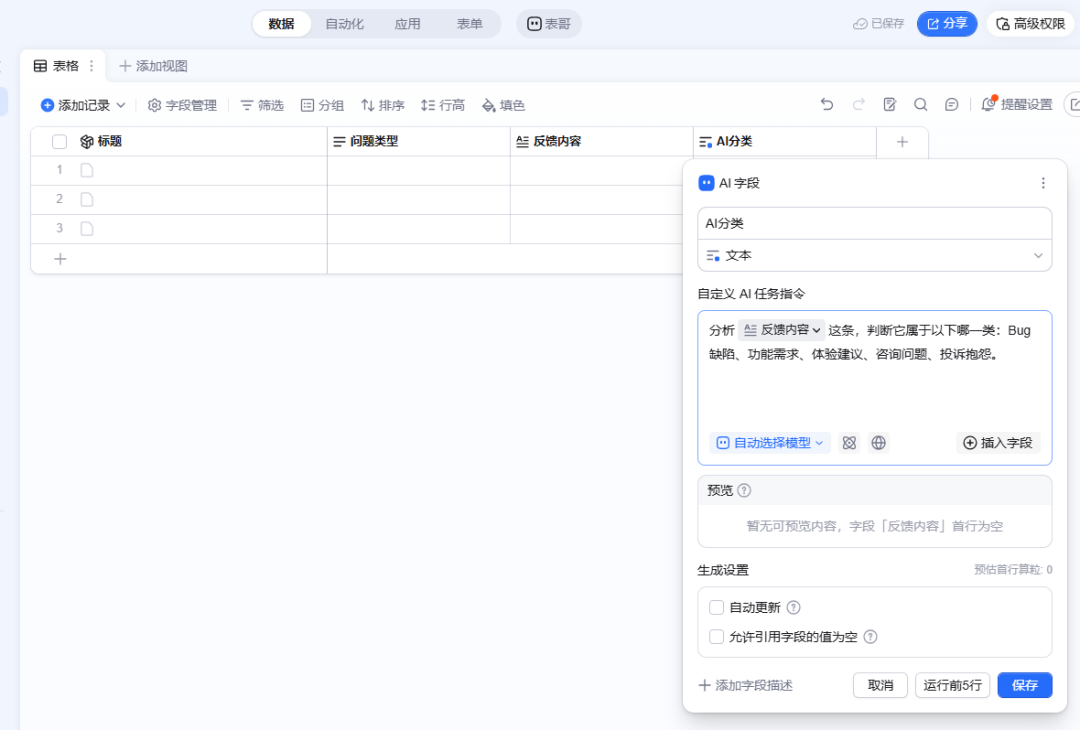Click the 插入字段 insert field button
This screenshot has width=1080, height=730.
click(998, 443)
